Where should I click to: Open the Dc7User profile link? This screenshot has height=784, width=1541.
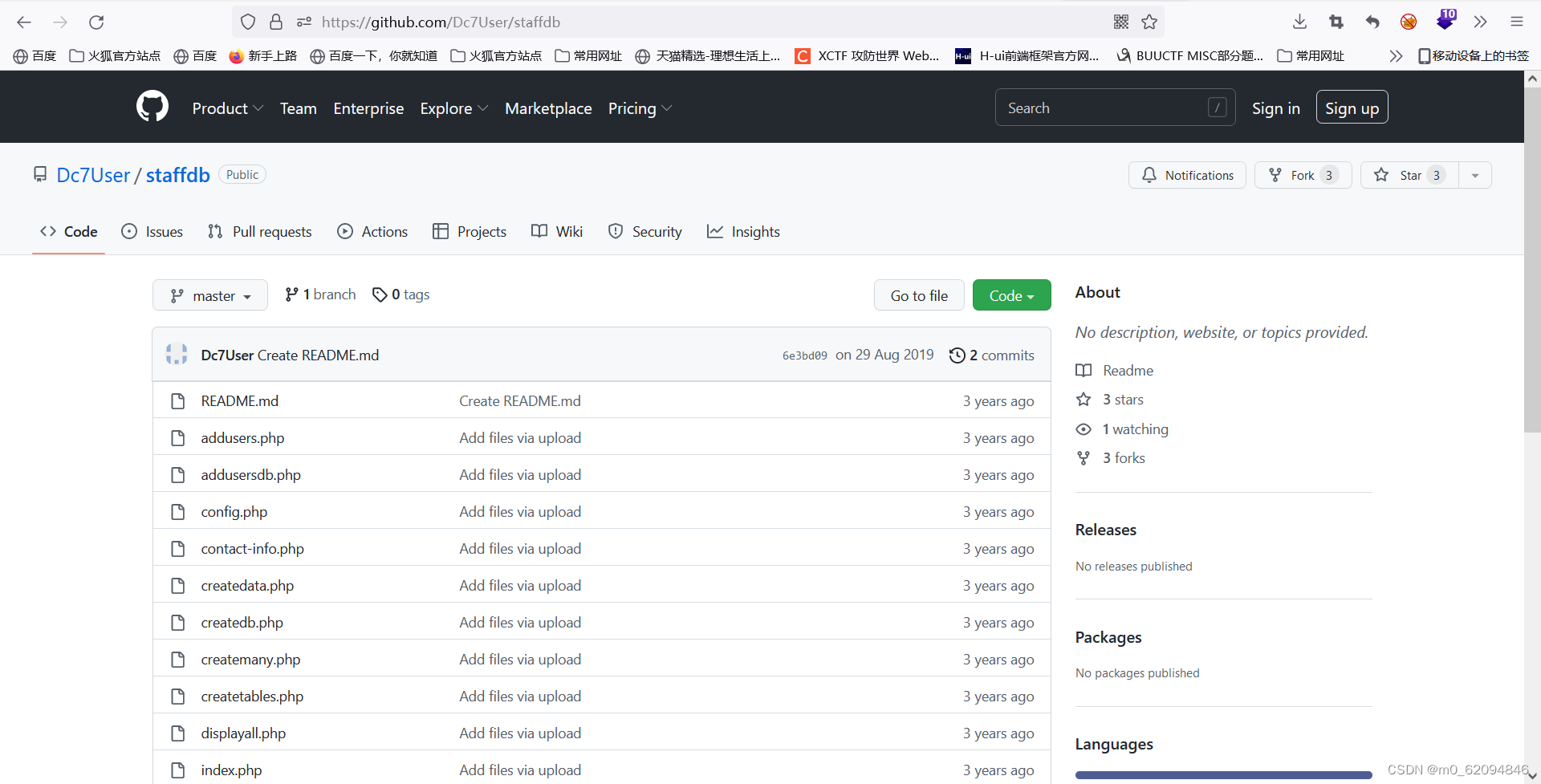tap(93, 175)
